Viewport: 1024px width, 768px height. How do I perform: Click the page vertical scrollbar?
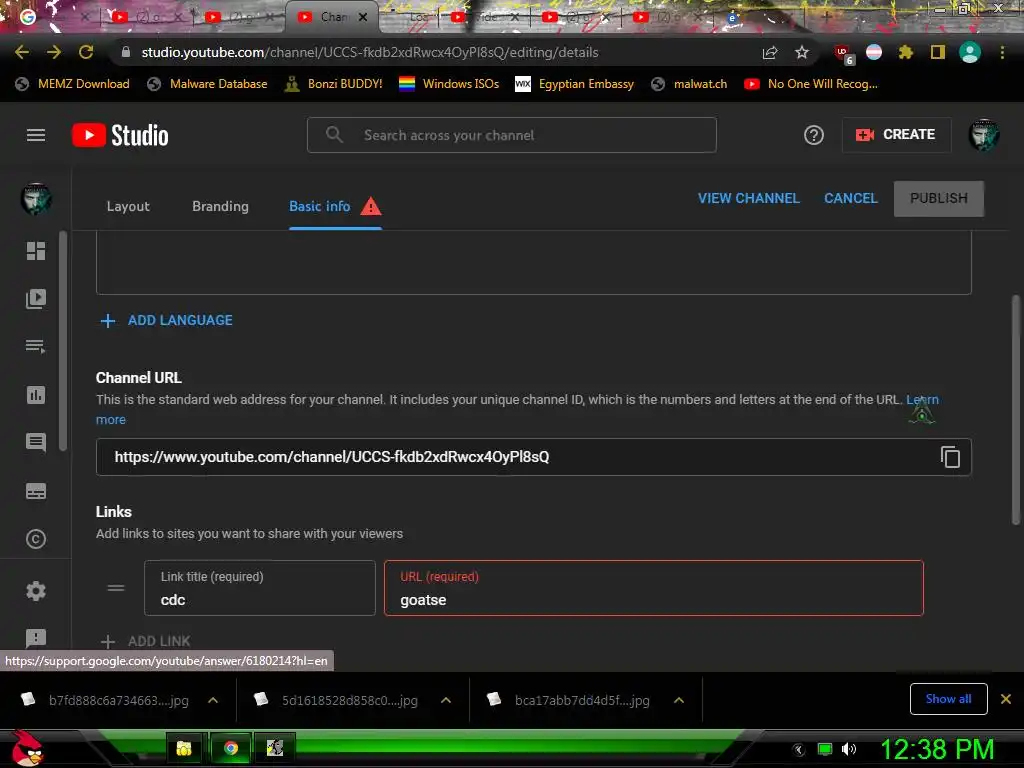pos(1016,409)
